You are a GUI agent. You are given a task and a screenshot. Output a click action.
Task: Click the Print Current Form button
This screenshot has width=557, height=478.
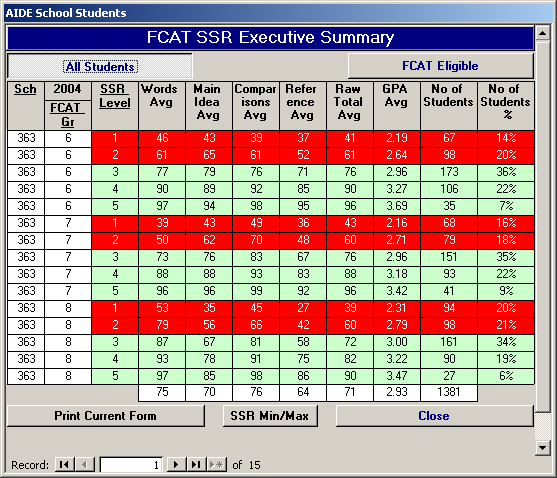106,415
